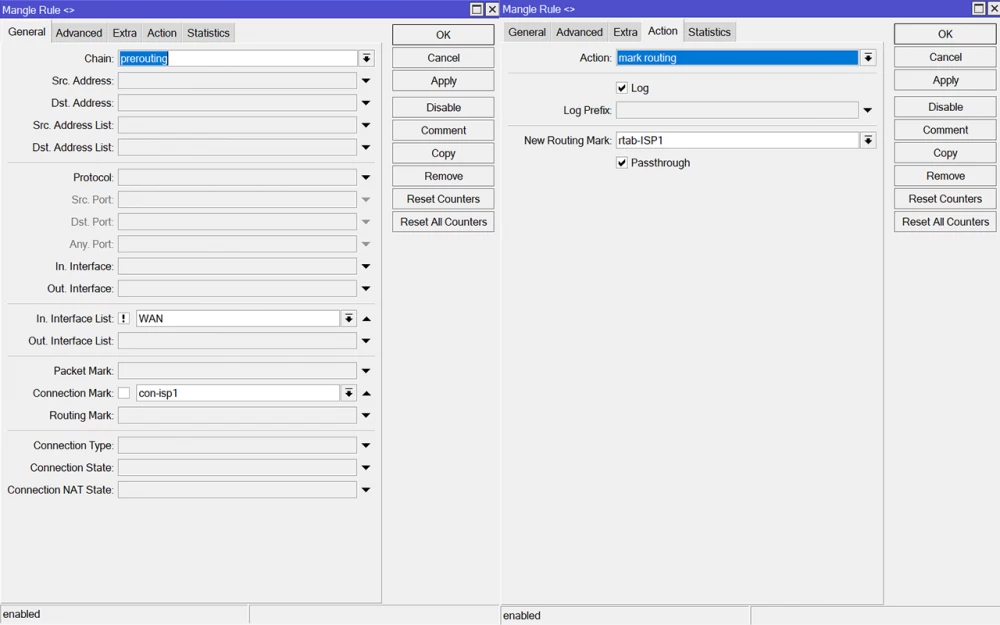
Task: Click Reset All Counters in left window
Action: tap(443, 222)
